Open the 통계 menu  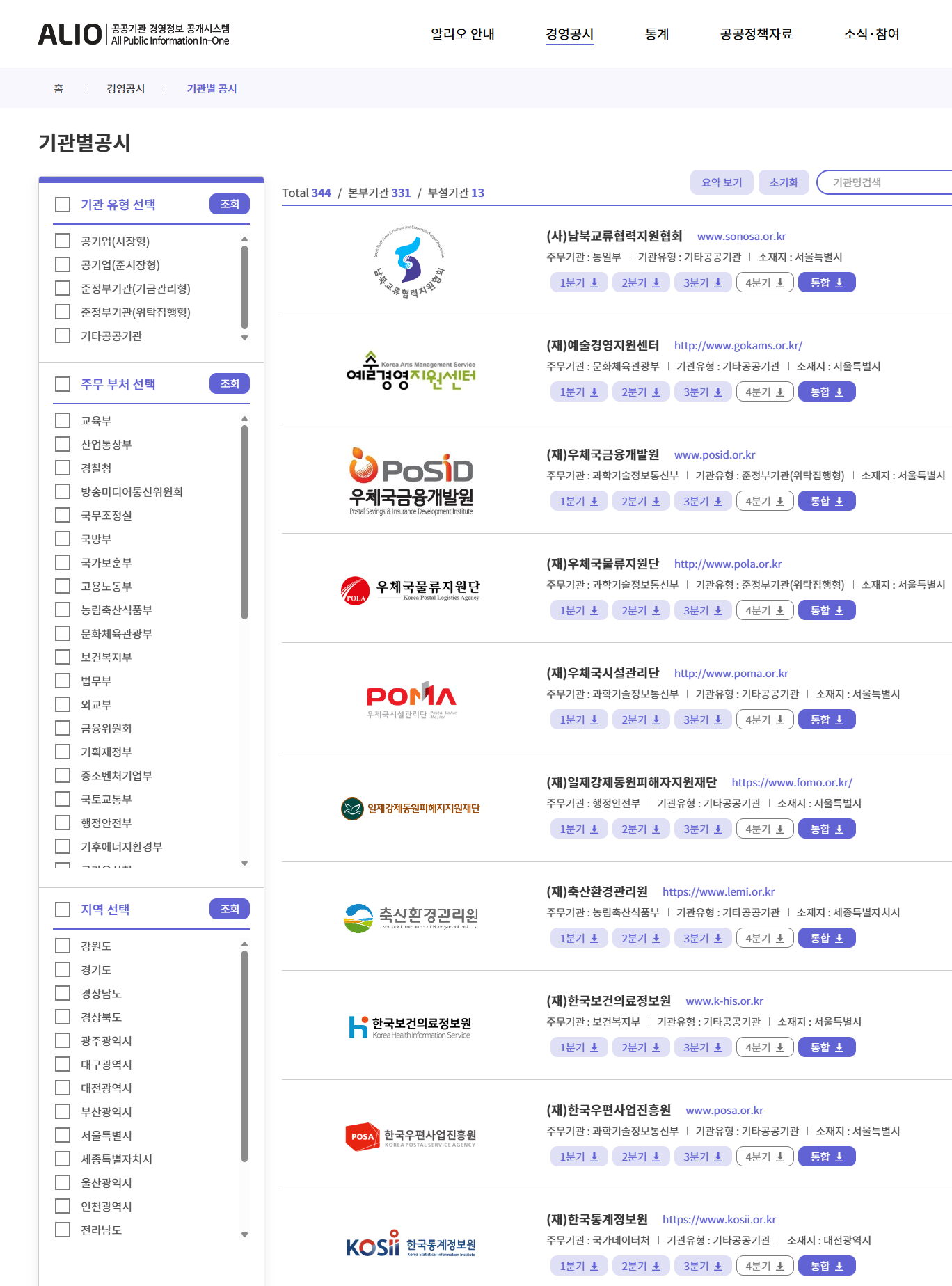[x=657, y=34]
